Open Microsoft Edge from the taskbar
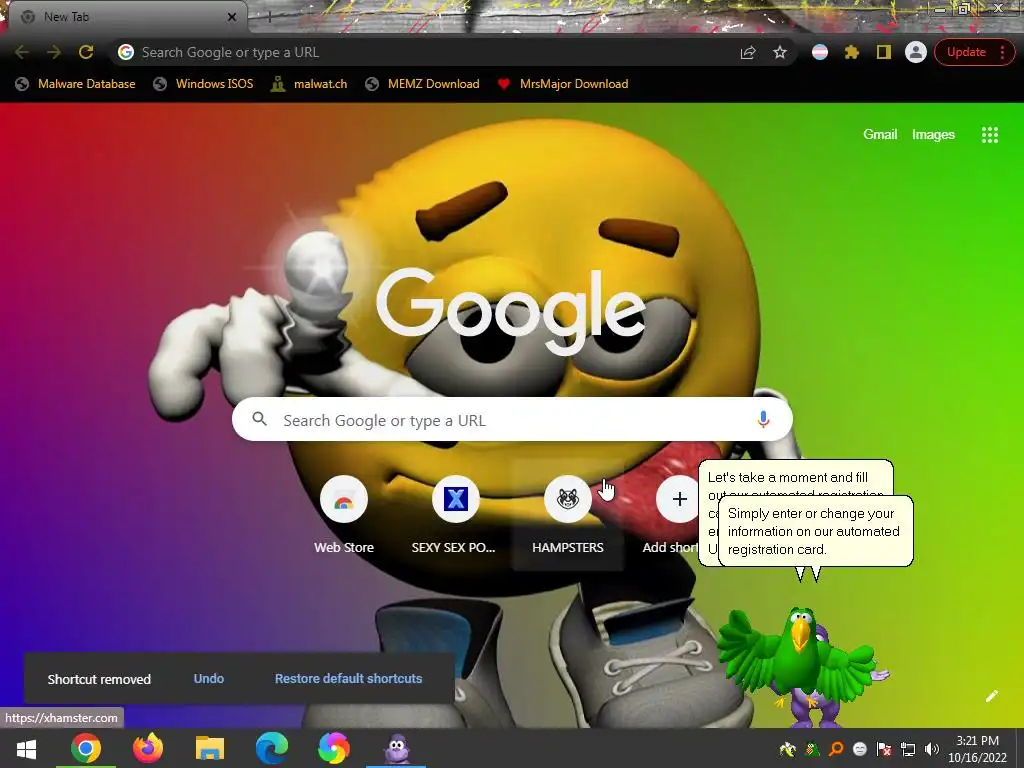Screen dimensions: 1024x768 272,748
